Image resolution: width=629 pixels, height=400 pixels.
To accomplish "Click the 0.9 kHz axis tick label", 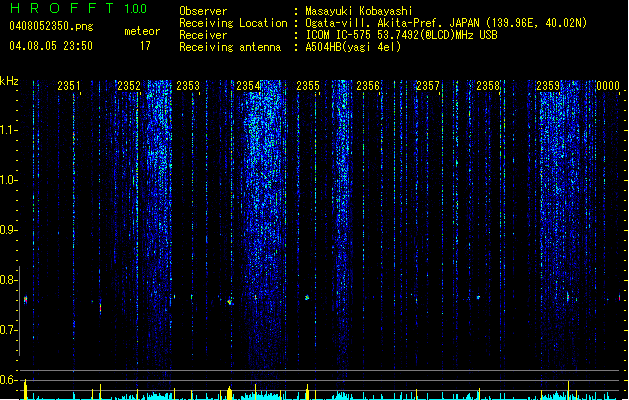I will 7,230.
